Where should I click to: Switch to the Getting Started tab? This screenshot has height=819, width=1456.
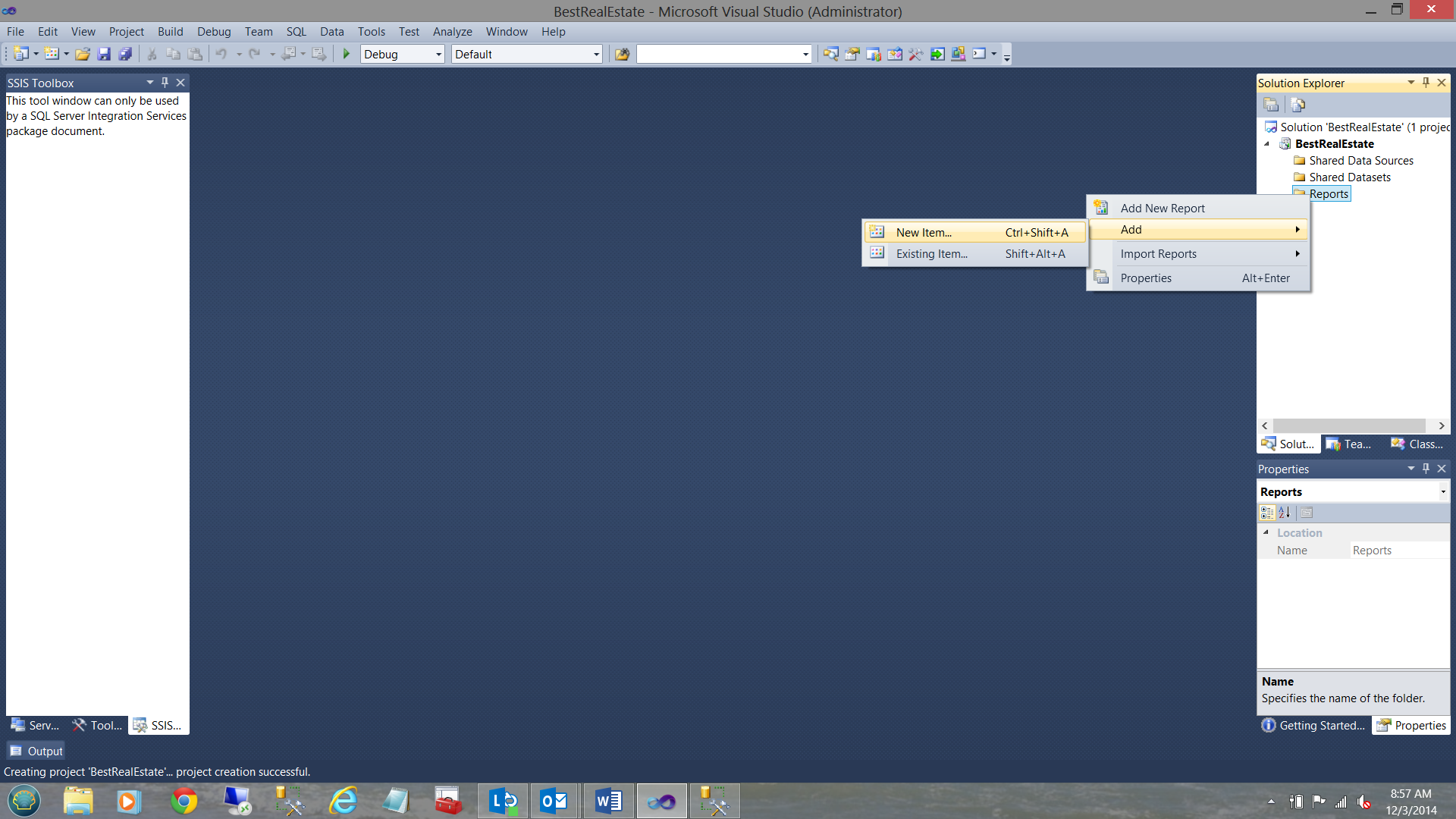[1313, 726]
